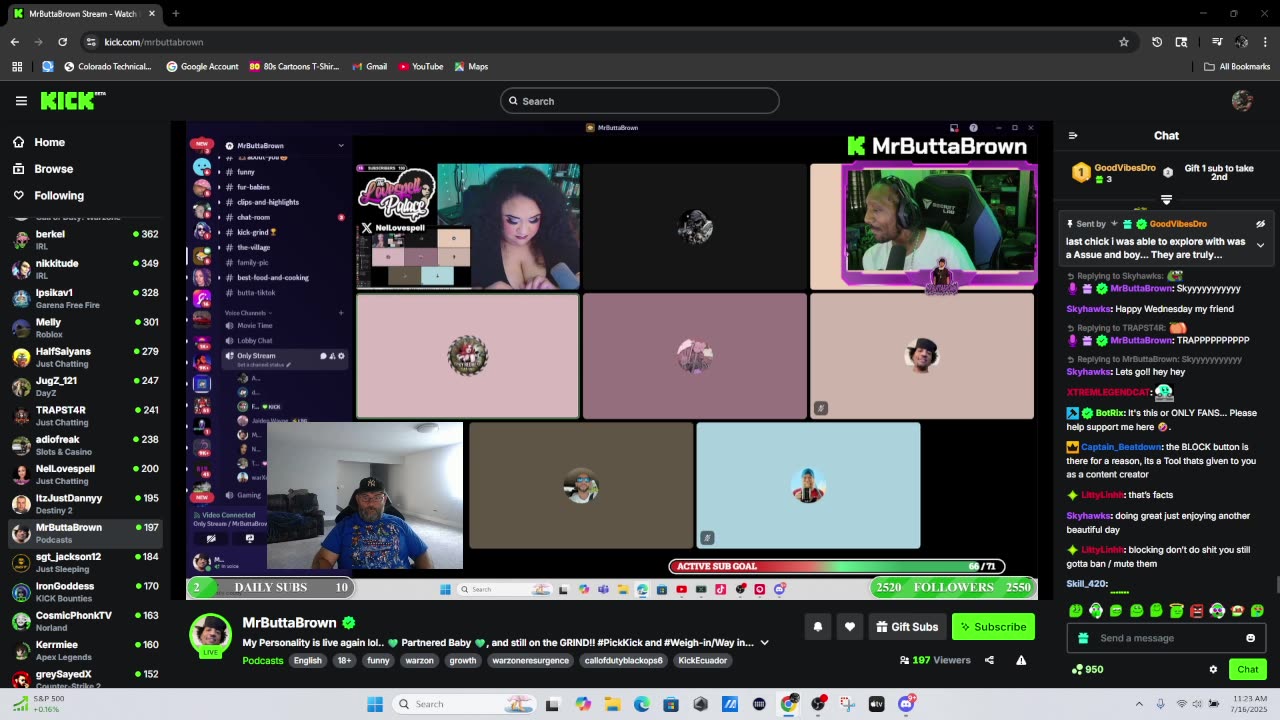Expand the gift leaderboard arrow

(1166, 200)
